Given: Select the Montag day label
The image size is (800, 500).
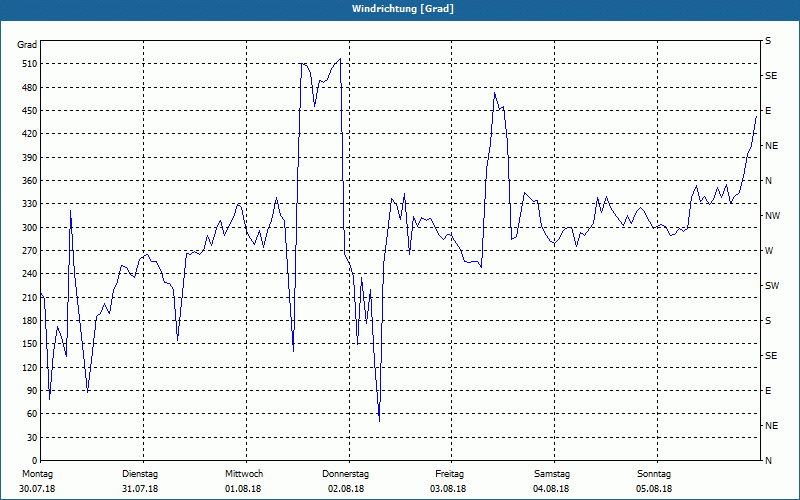Looking at the screenshot, I should tap(37, 474).
